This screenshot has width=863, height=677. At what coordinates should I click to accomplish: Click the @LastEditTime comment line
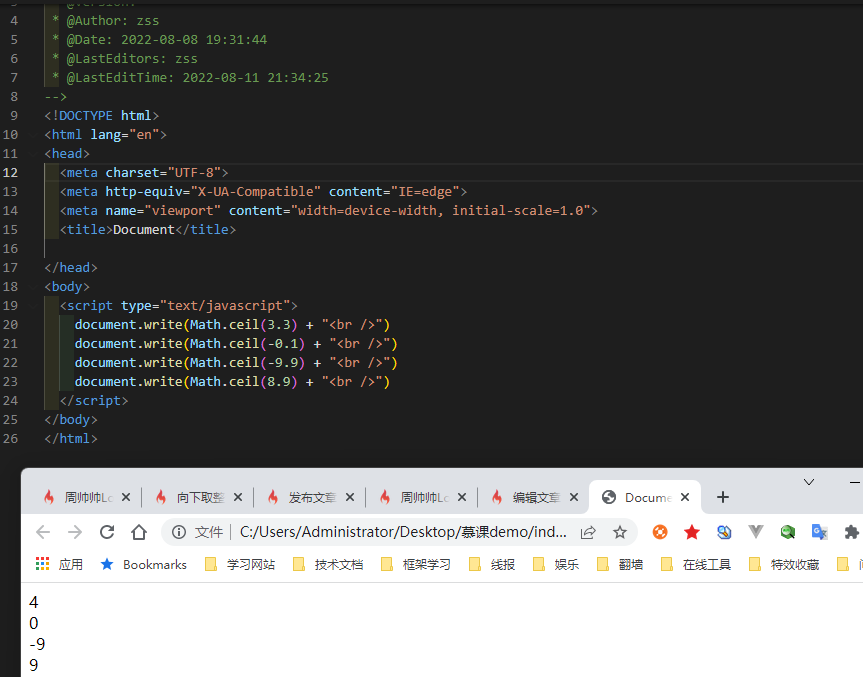click(190, 78)
